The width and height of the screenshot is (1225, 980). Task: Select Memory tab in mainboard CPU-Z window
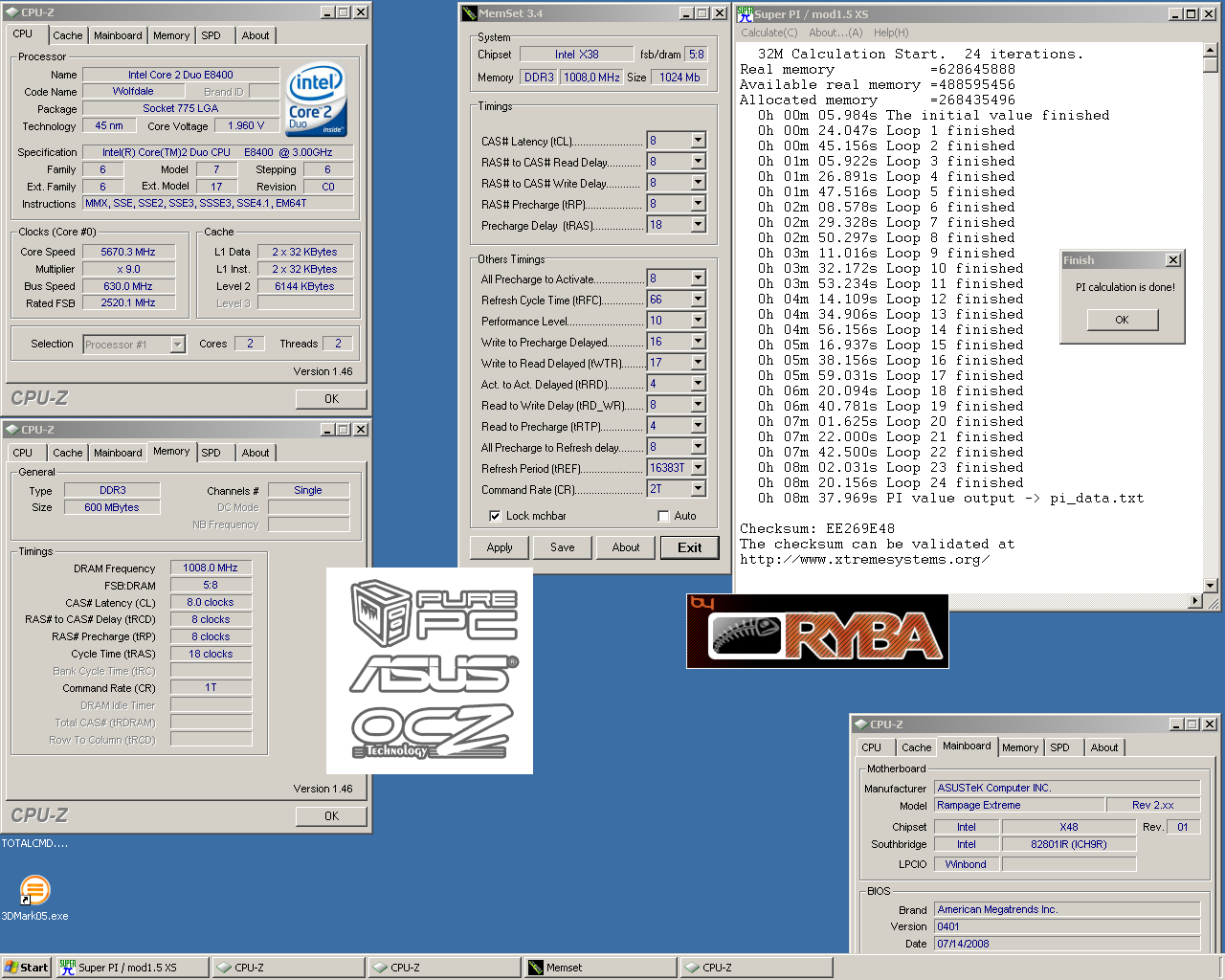tap(1020, 747)
